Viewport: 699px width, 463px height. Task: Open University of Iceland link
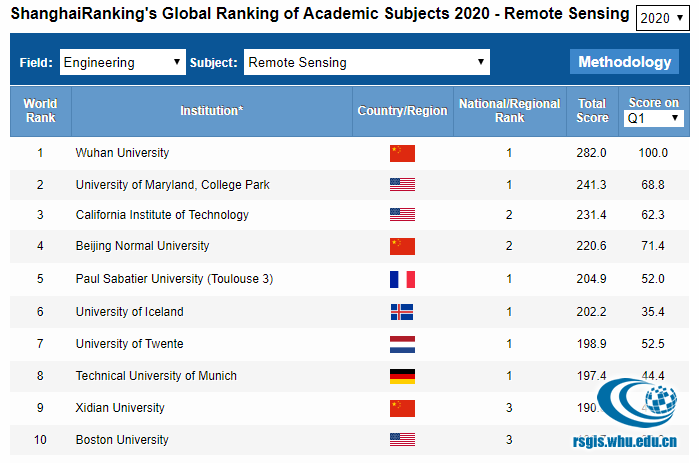click(129, 311)
